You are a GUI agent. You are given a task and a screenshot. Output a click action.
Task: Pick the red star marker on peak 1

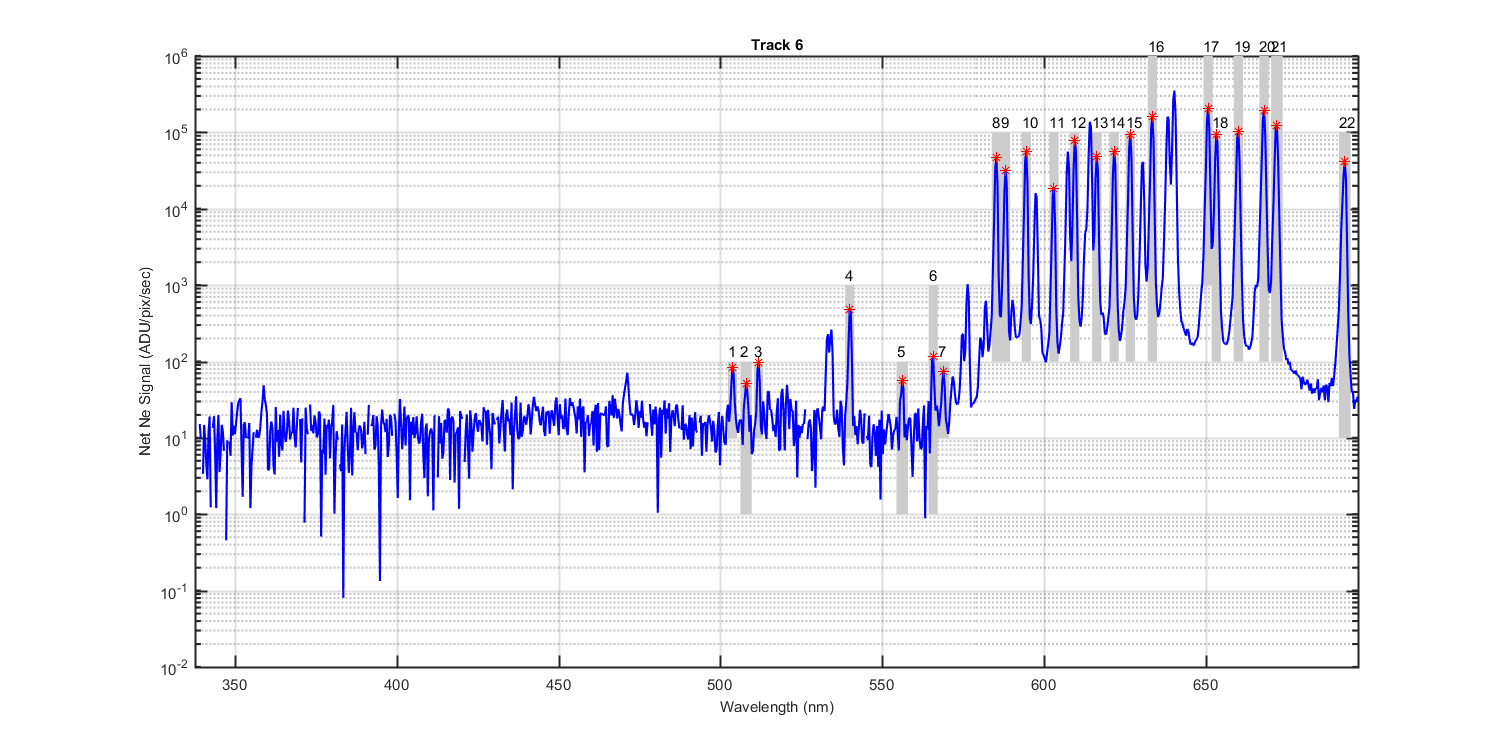point(732,367)
